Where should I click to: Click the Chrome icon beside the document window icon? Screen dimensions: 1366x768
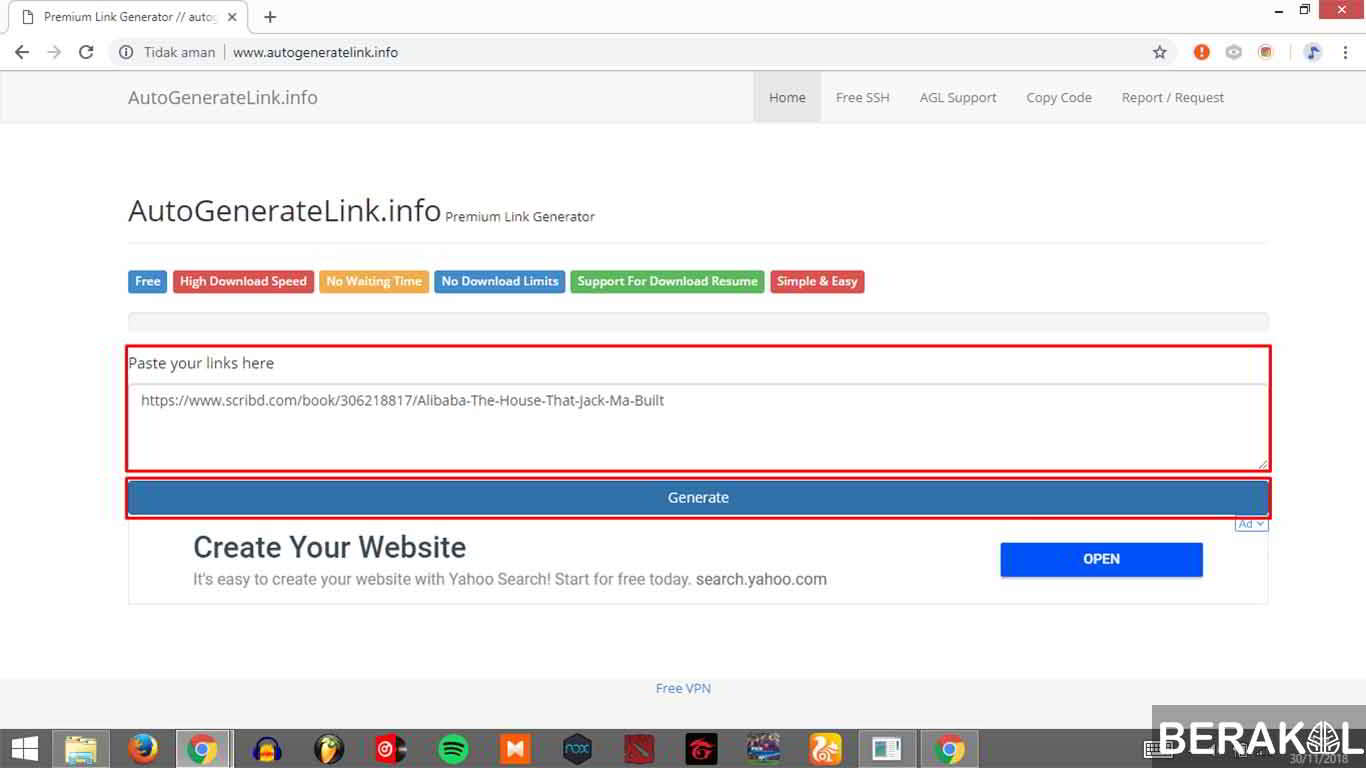(x=949, y=748)
